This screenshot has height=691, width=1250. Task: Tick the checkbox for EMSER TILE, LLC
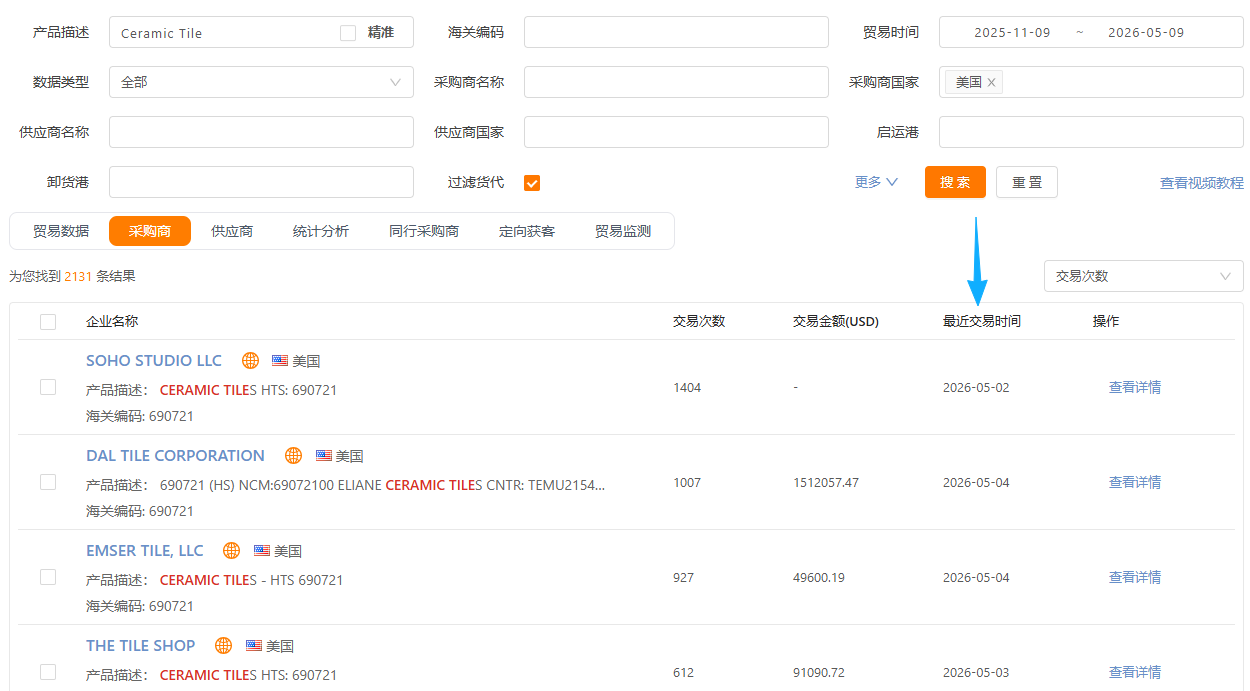coord(48,577)
